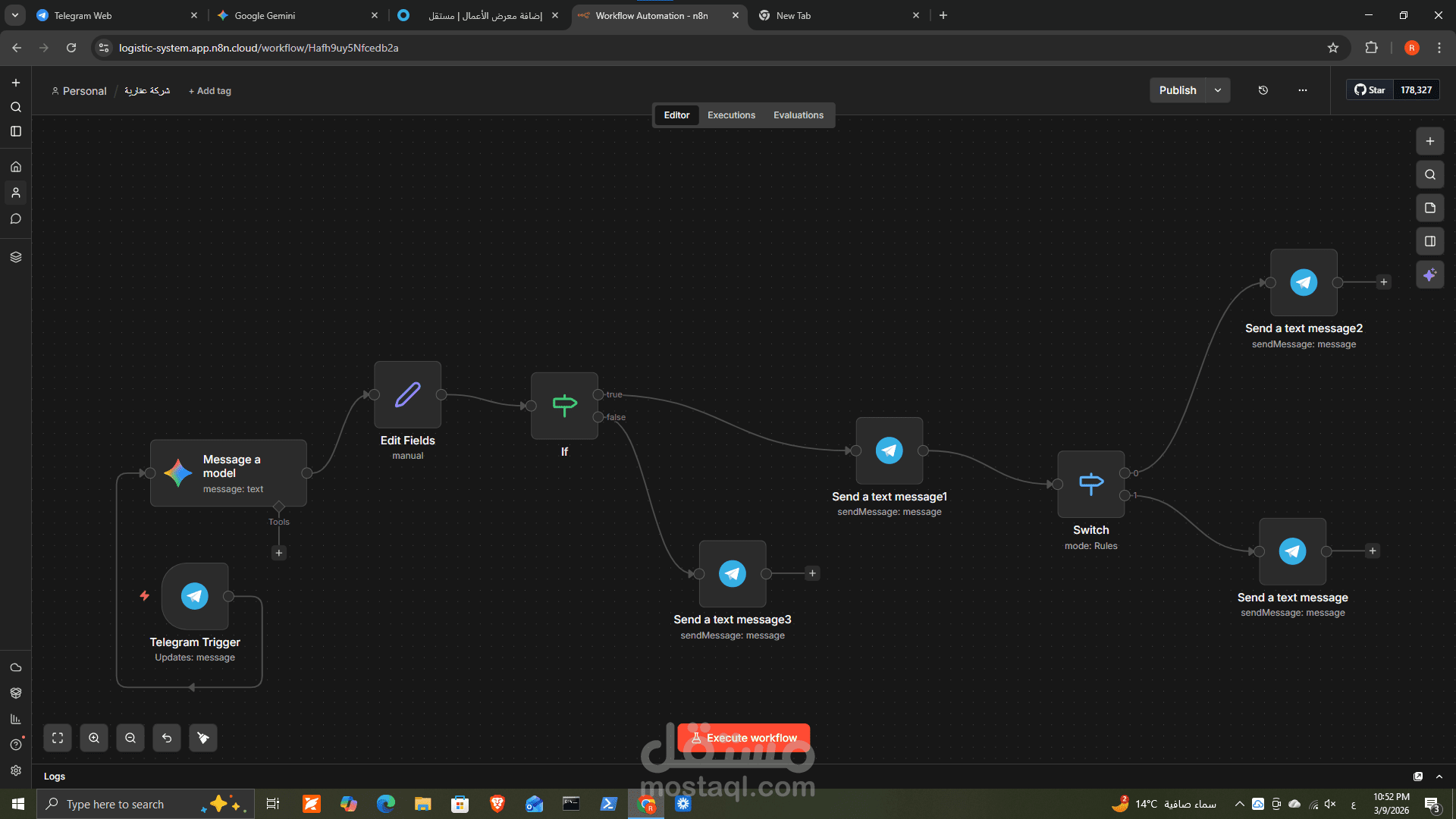
Task: Add a tool to Message a model
Action: pyautogui.click(x=279, y=553)
